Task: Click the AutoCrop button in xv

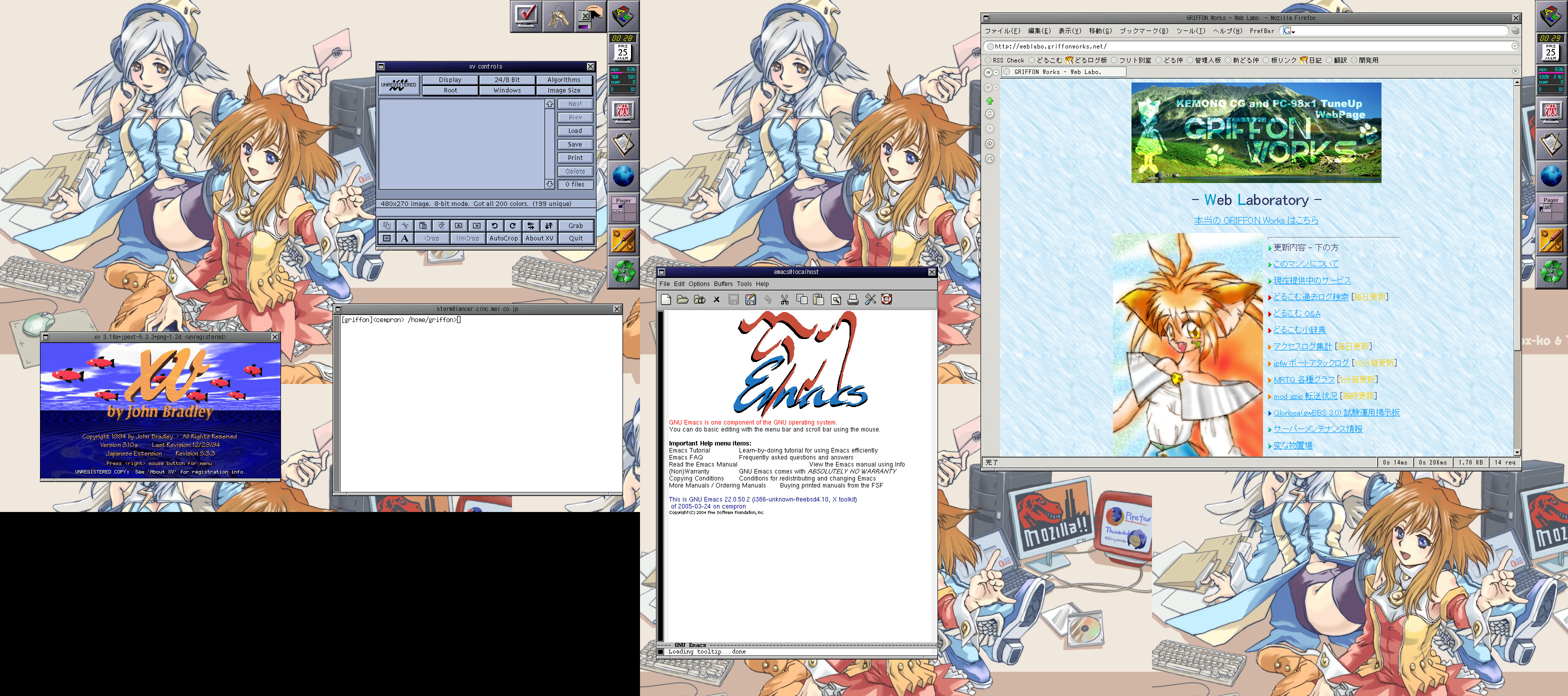Action: (x=503, y=238)
